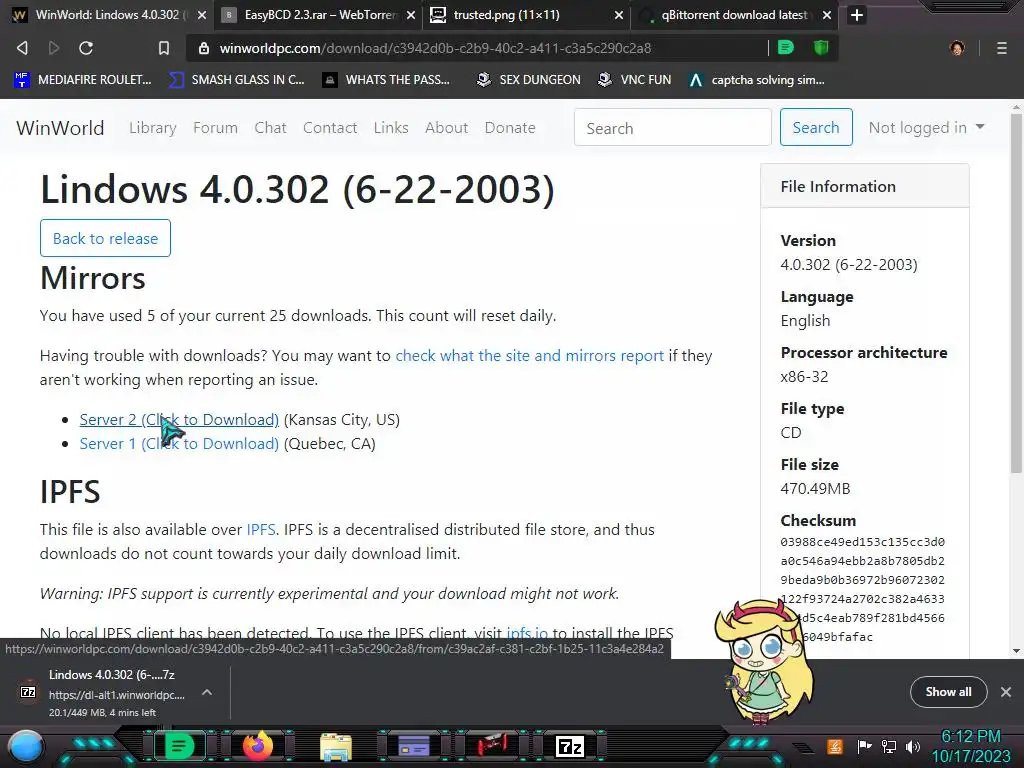Download from Server 1 Quebec mirror
Image resolution: width=1024 pixels, height=768 pixels.
pyautogui.click(x=179, y=444)
